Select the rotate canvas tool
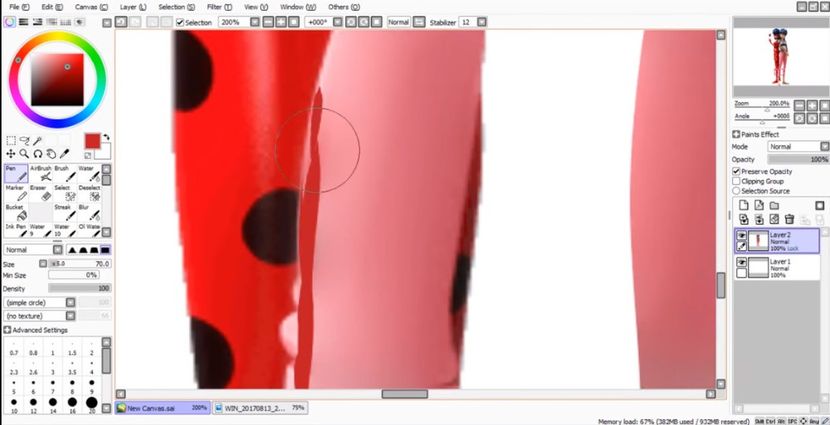The image size is (830, 425). [x=38, y=154]
